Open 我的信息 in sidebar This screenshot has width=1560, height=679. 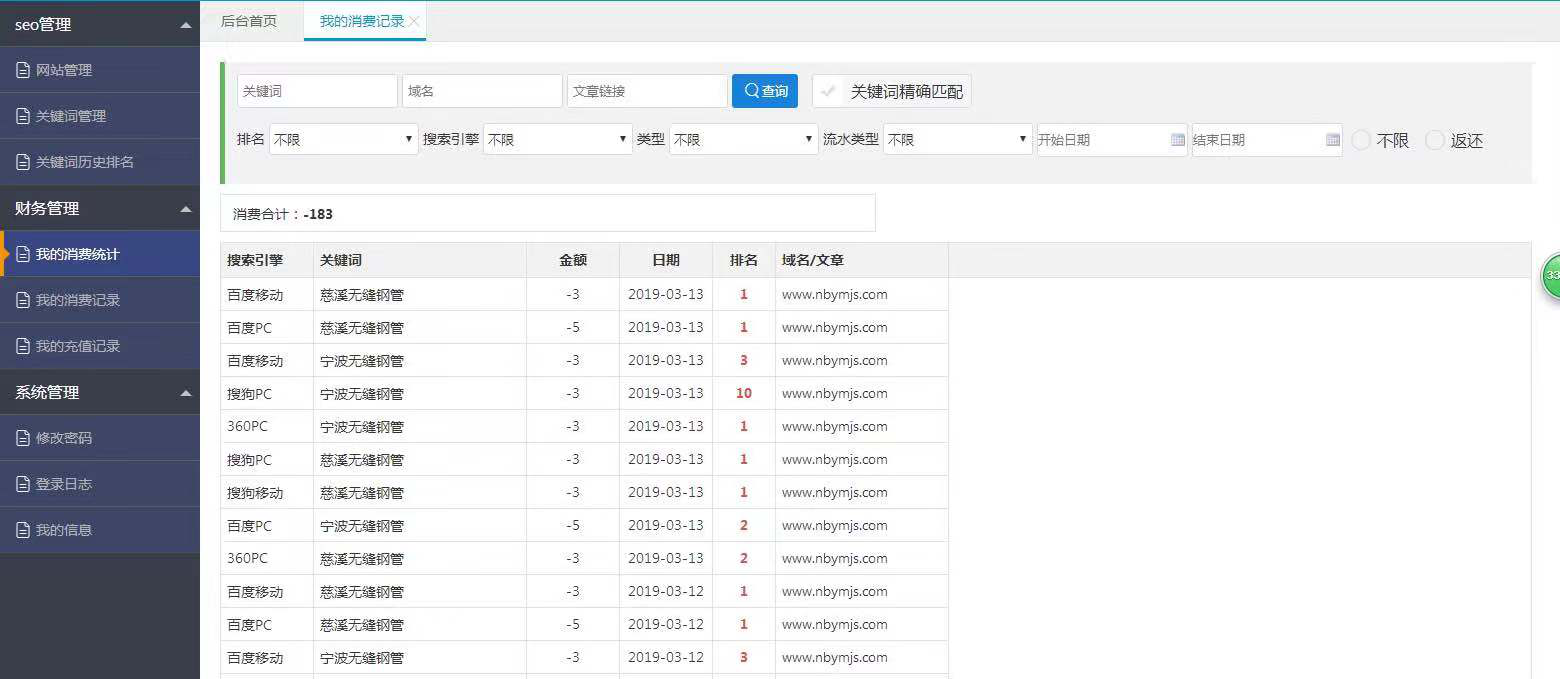[100, 530]
